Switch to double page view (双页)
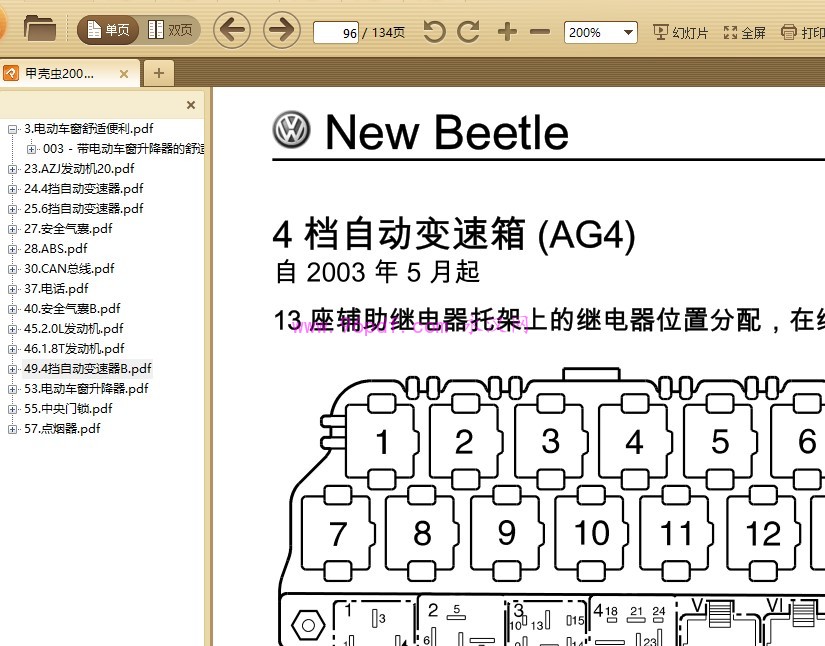 [170, 29]
